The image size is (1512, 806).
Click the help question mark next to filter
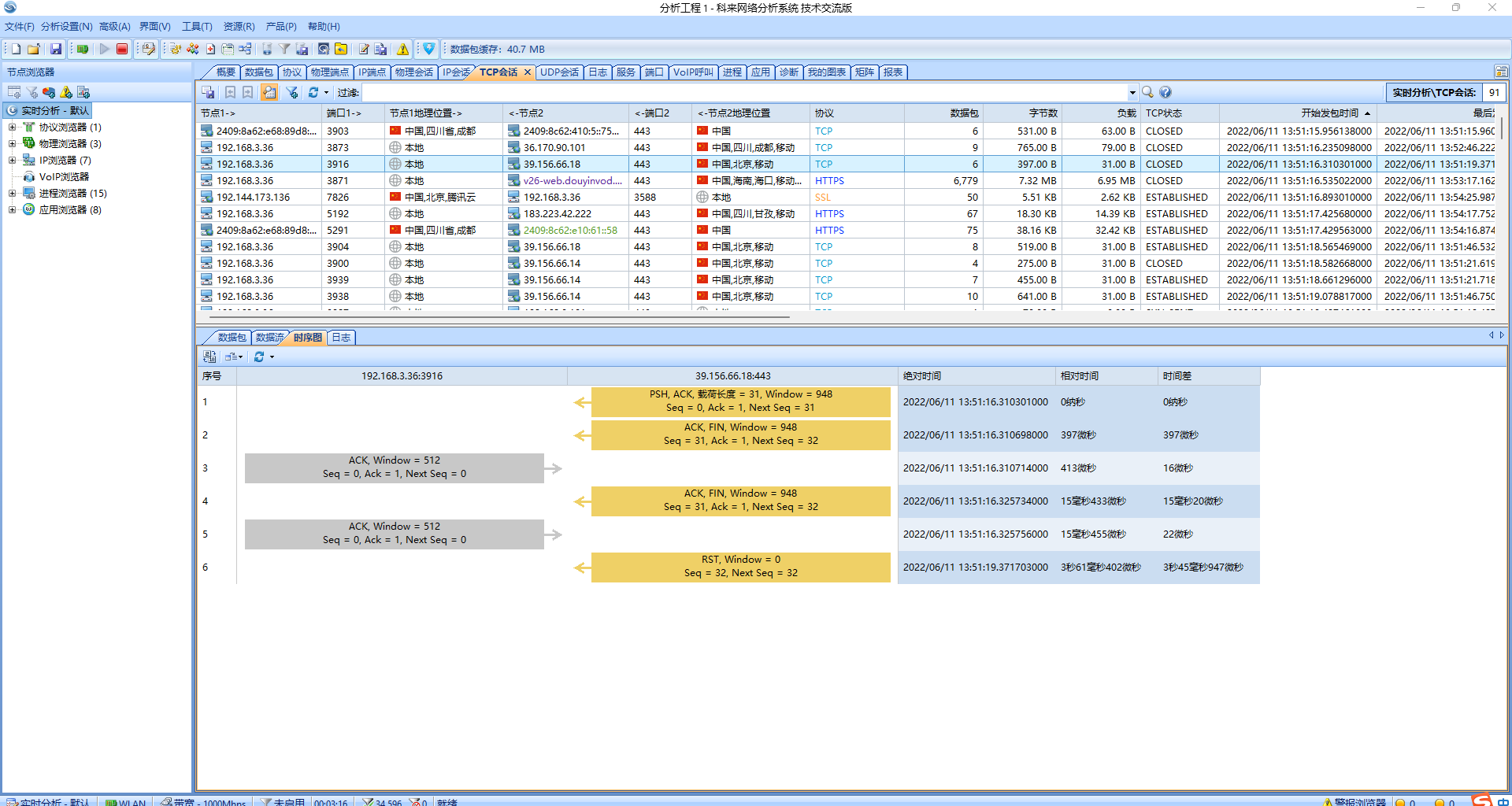coord(1165,92)
